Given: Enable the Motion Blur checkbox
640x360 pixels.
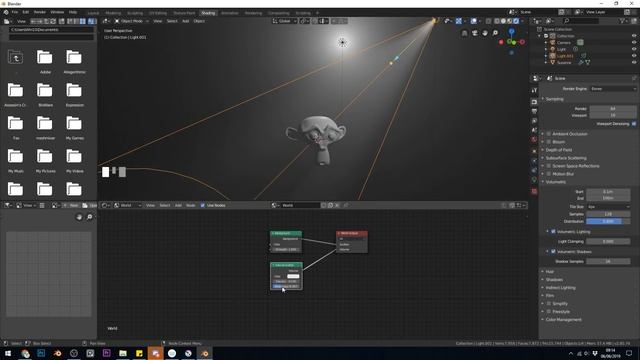Looking at the screenshot, I should tap(549, 174).
